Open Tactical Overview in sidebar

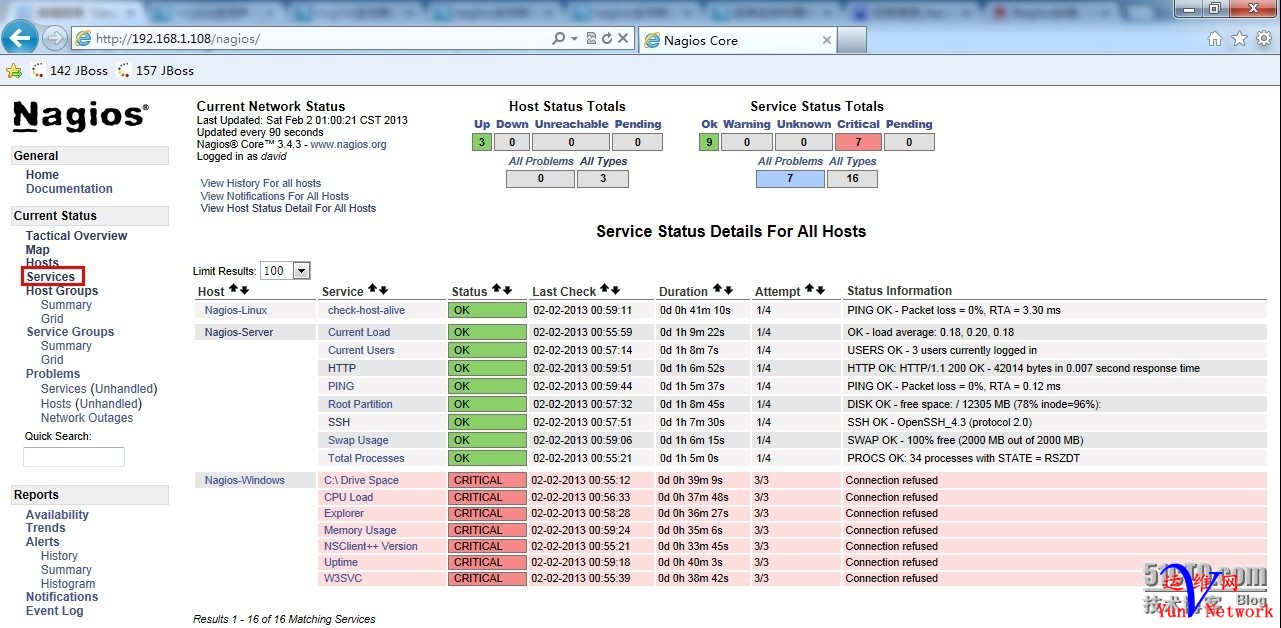pos(76,236)
